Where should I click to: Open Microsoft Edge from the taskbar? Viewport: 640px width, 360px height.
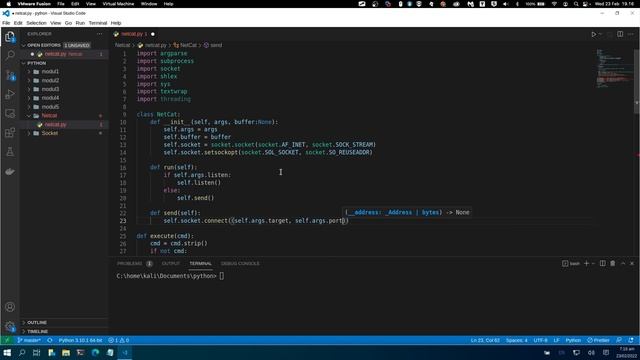click(95, 353)
